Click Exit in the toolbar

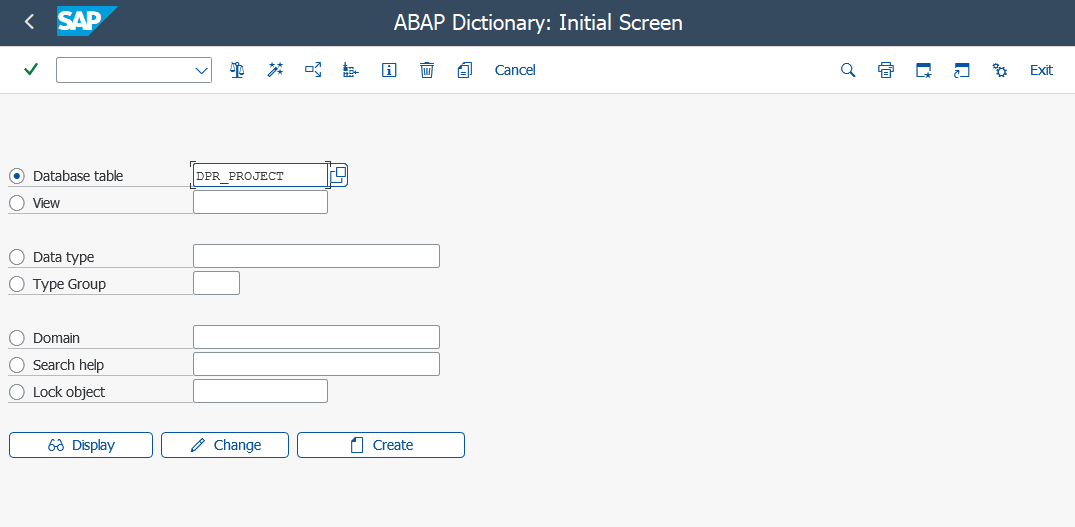pyautogui.click(x=1041, y=70)
